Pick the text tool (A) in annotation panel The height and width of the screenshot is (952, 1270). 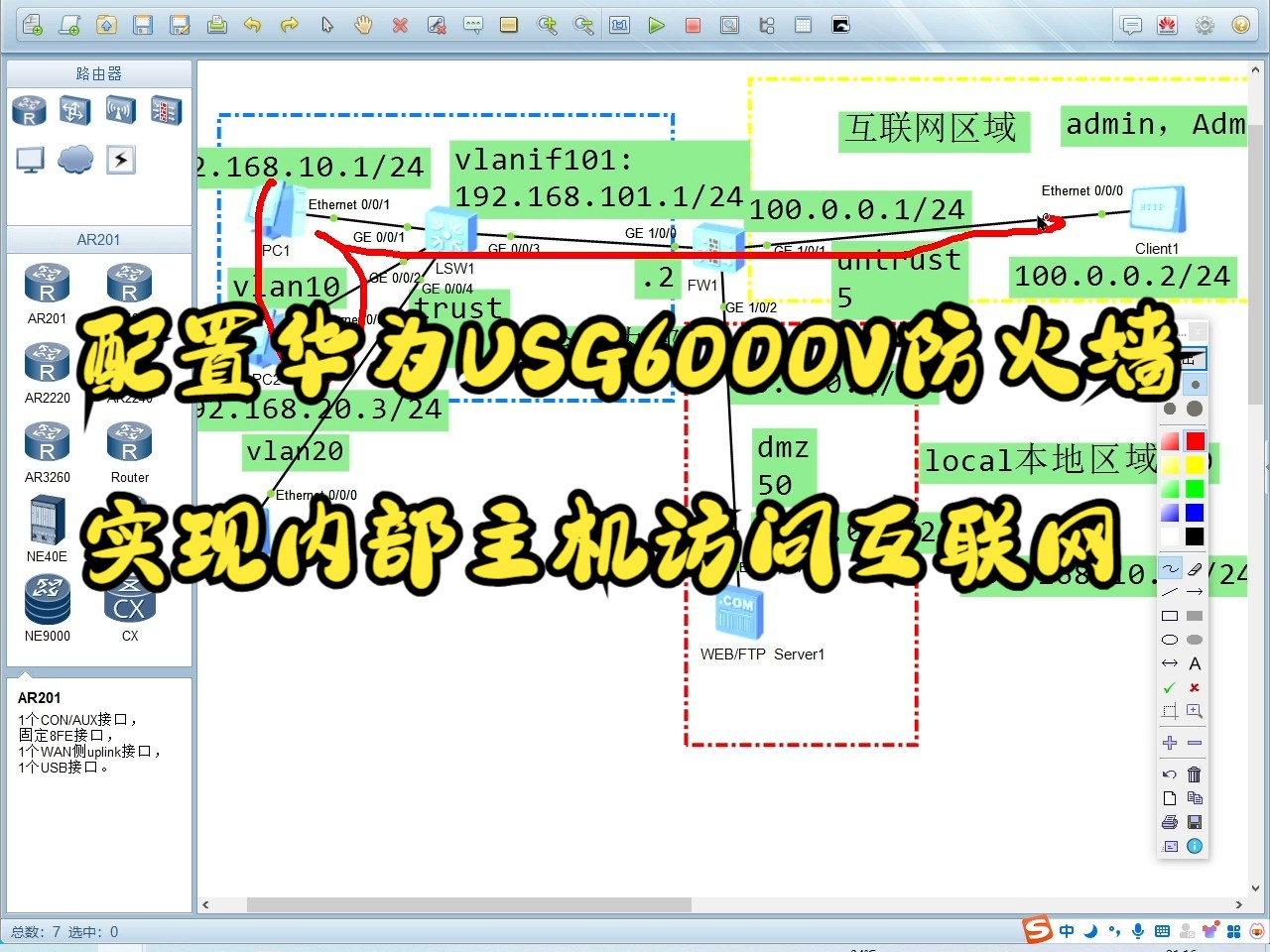pos(1195,663)
